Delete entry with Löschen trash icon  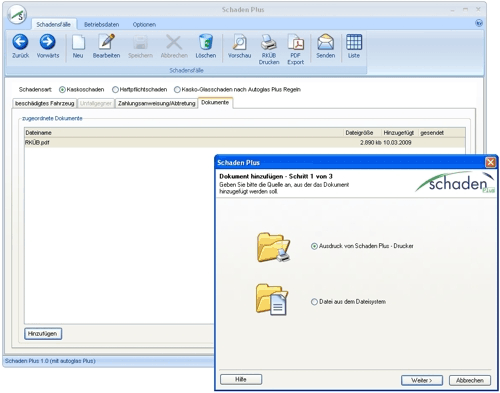click(x=206, y=42)
